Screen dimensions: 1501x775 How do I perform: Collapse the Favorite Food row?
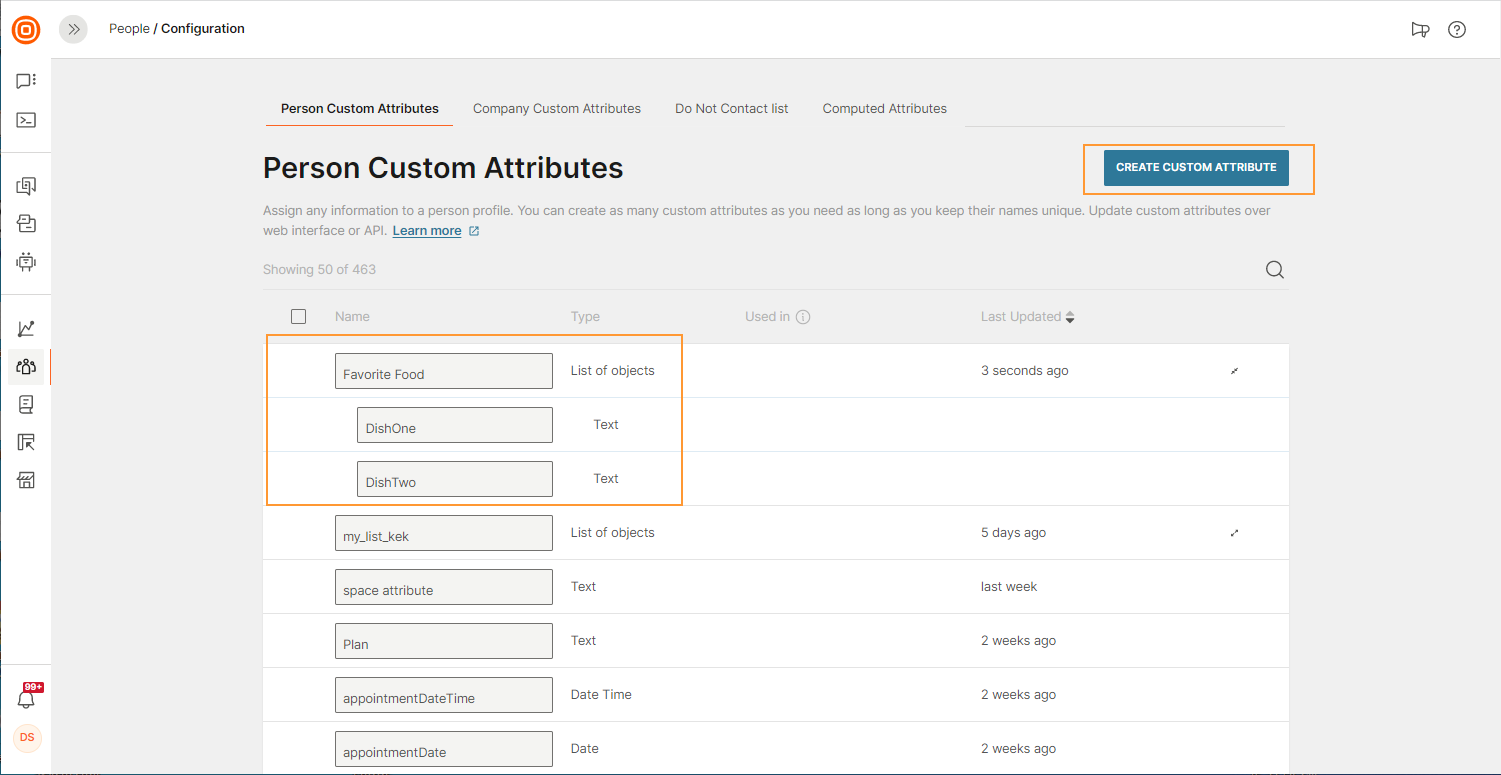click(1234, 371)
